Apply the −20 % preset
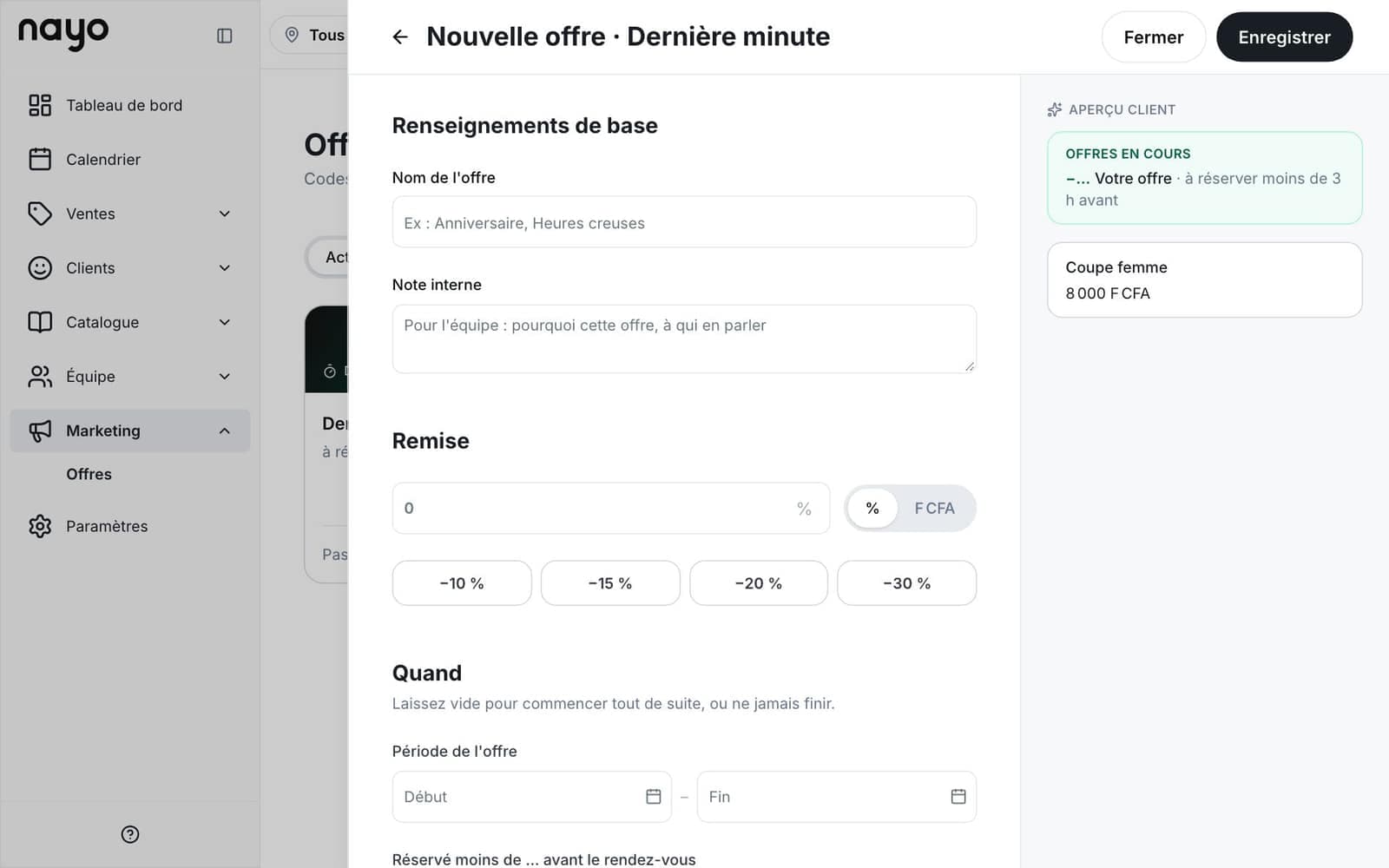The width and height of the screenshot is (1389, 868). click(x=759, y=583)
